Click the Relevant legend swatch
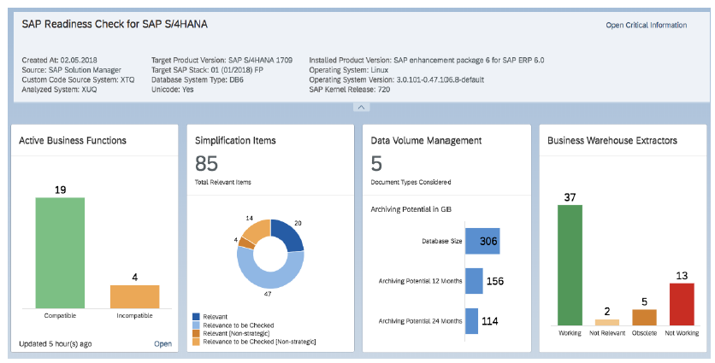This screenshot has width=715, height=363. [196, 316]
